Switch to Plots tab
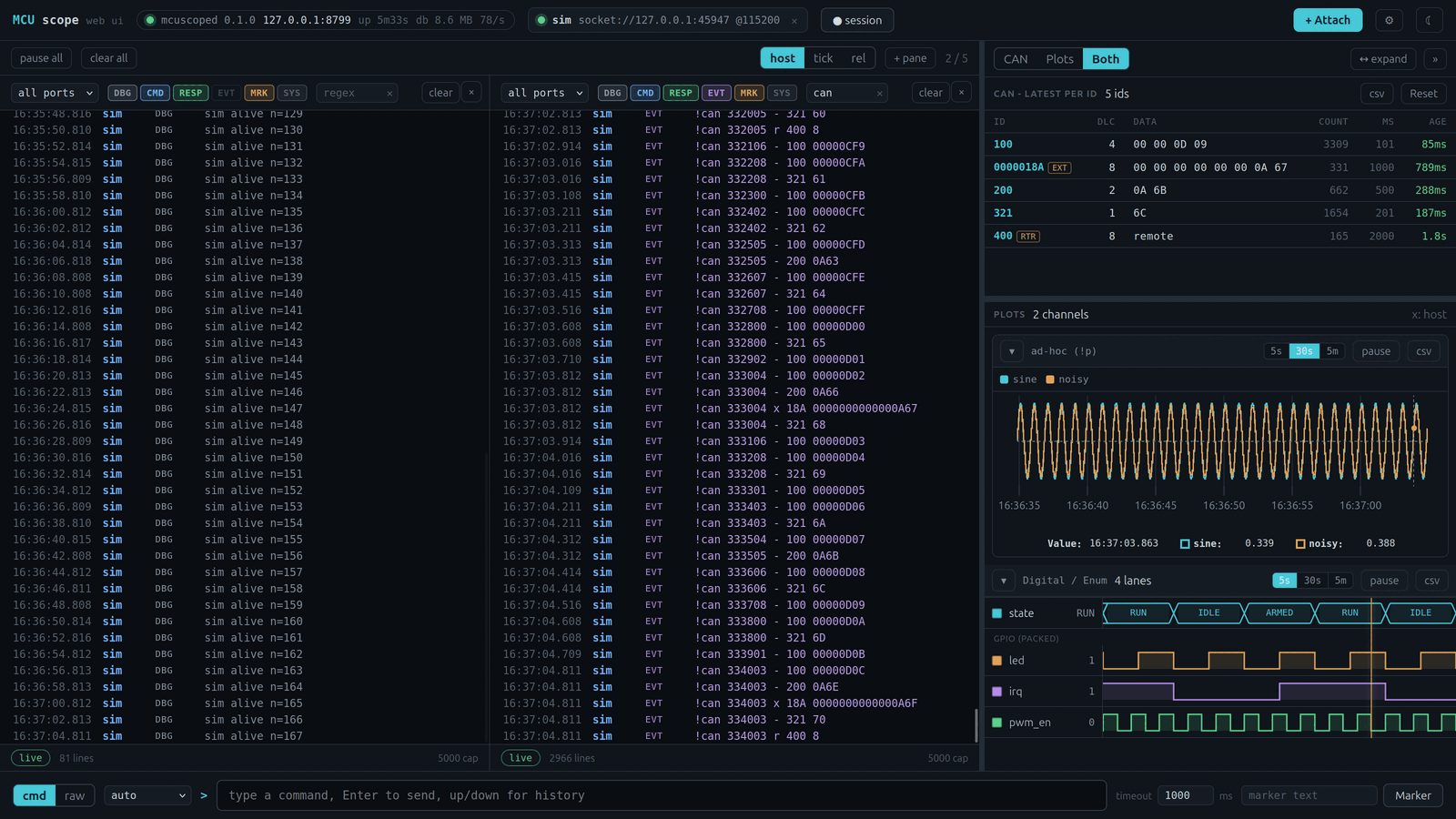Image resolution: width=1456 pixels, height=819 pixels. (1059, 59)
